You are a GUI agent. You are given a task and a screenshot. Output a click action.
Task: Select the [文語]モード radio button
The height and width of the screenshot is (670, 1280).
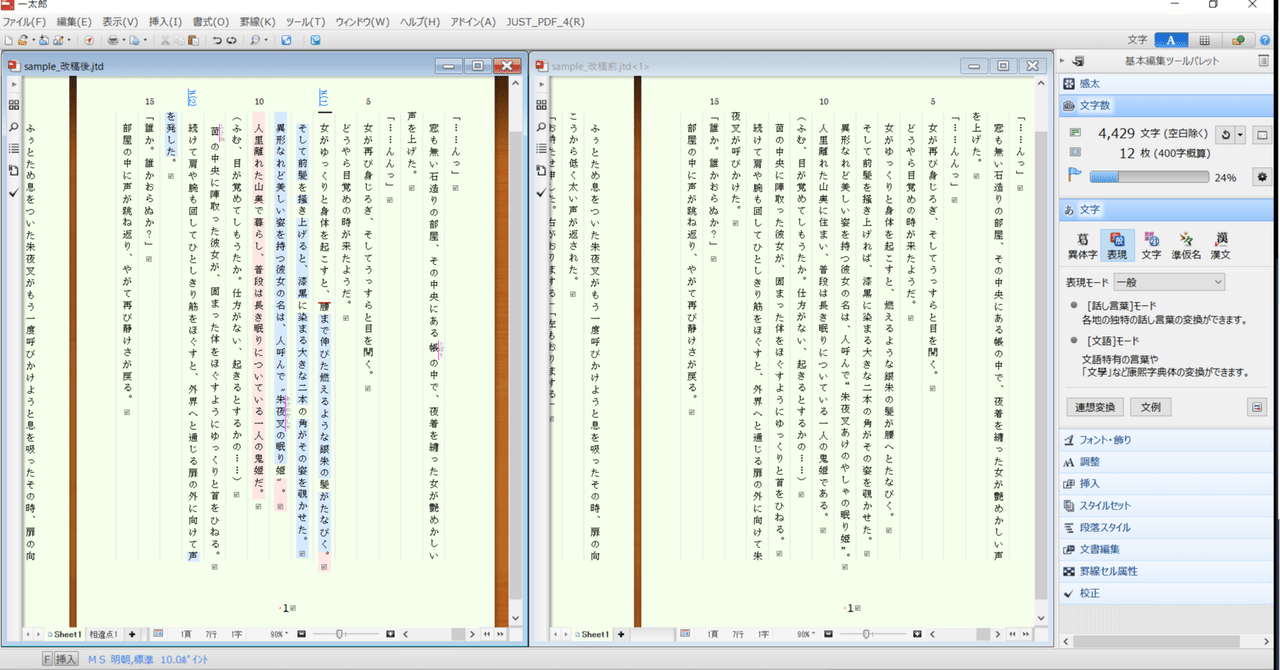pyautogui.click(x=1072, y=339)
